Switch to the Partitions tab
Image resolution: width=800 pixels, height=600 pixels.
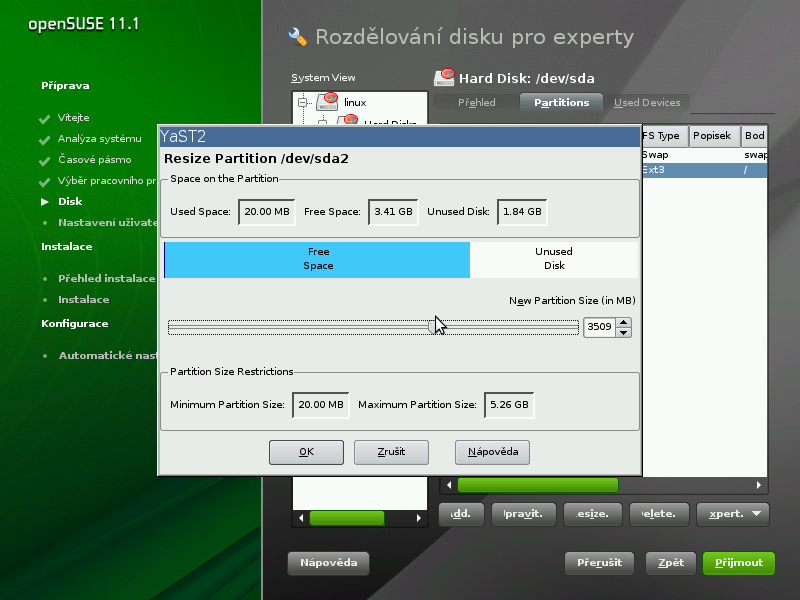[x=561, y=103]
